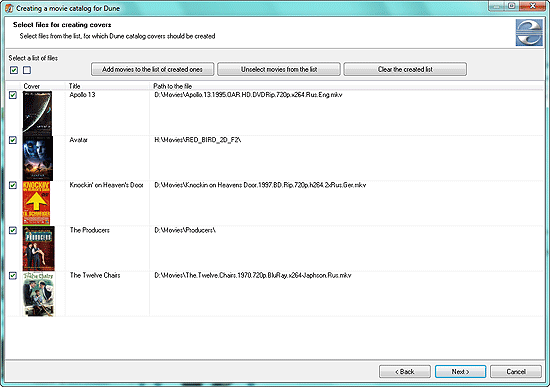
Task: Click Knockin' on Heaven's Door title
Action: pyautogui.click(x=106, y=185)
